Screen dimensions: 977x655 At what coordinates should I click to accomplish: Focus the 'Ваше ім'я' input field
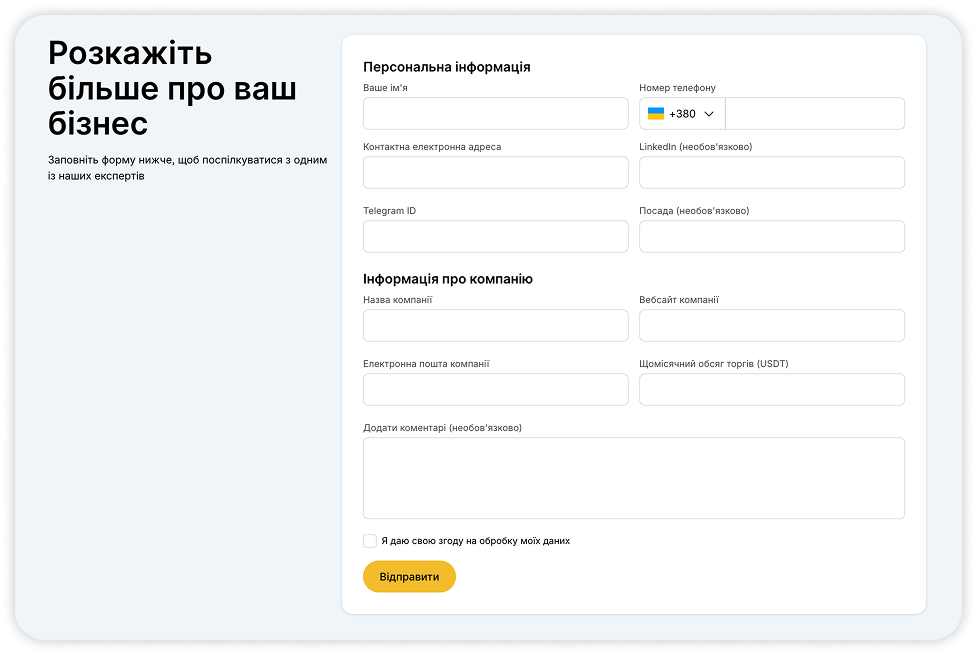pos(495,114)
